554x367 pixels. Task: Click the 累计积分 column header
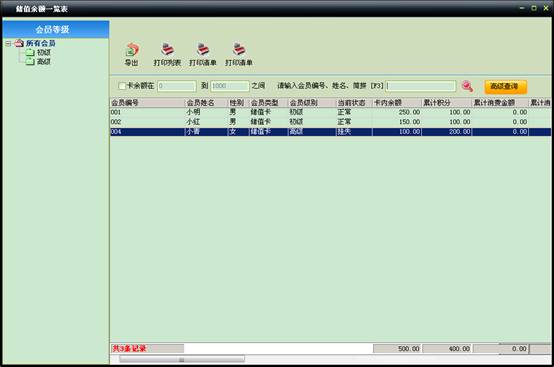point(447,103)
